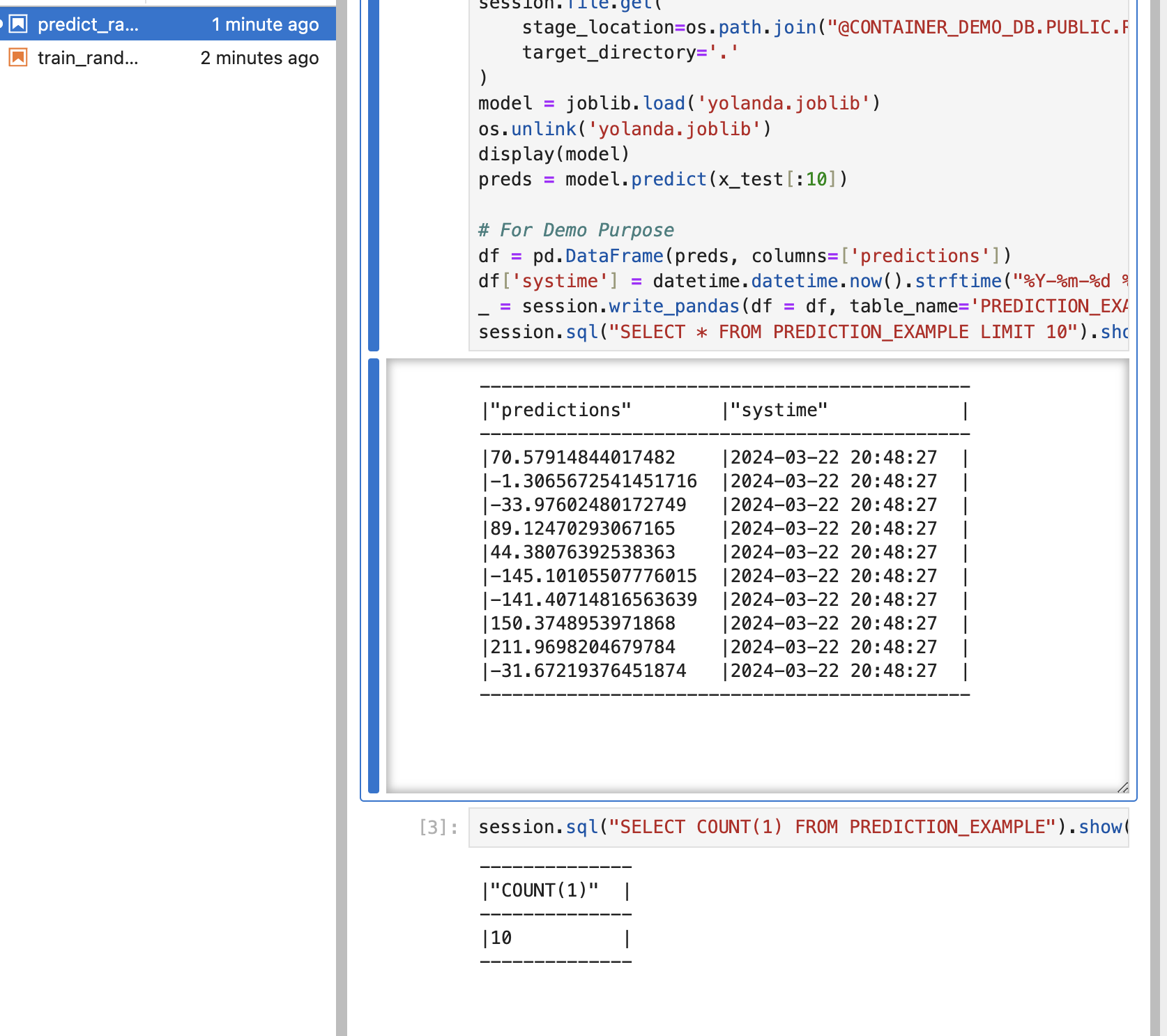This screenshot has width=1167, height=1036.
Task: Click the predict_ra notebook file icon
Action: 18,24
